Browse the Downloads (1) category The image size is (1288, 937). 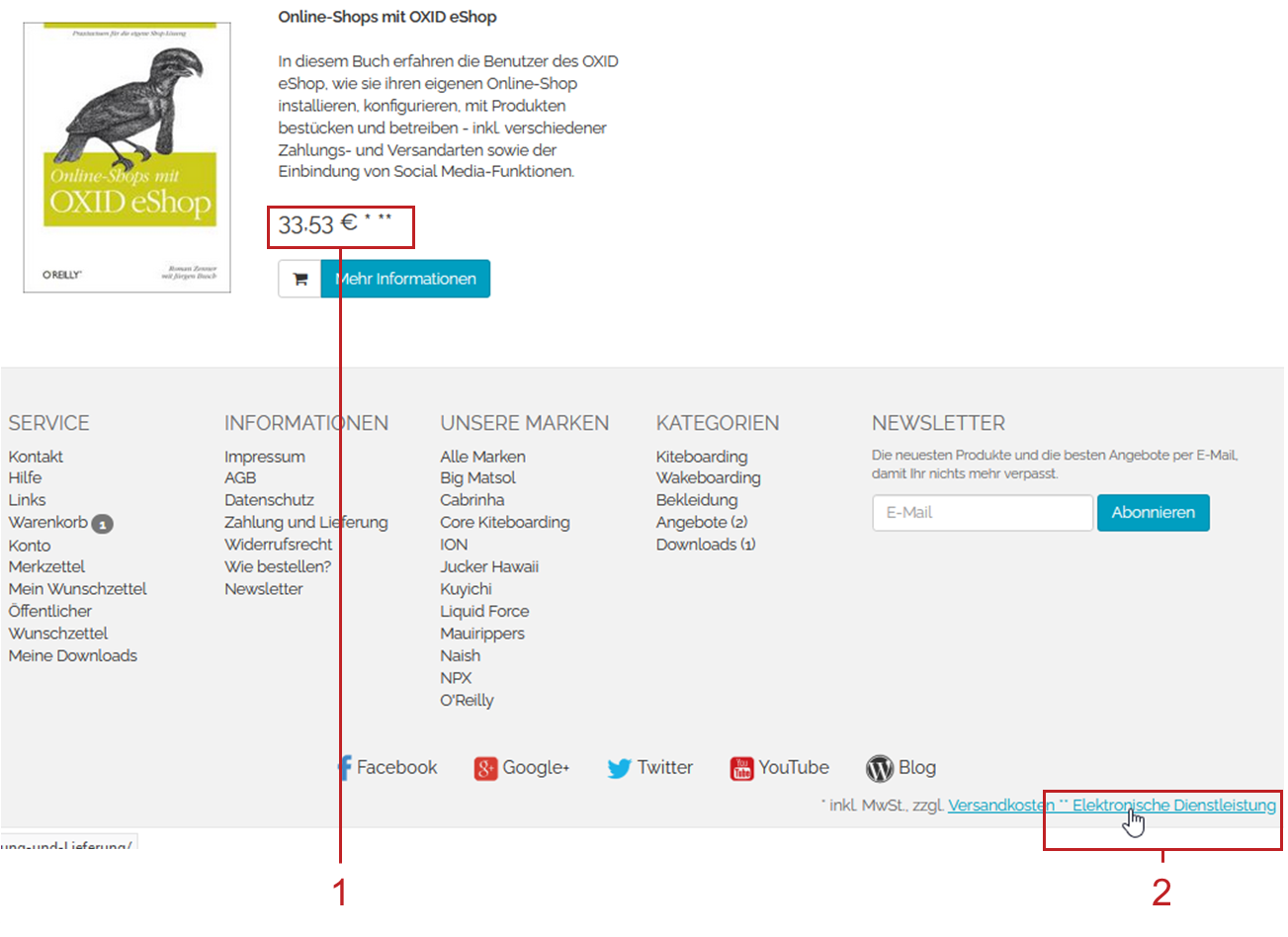[x=706, y=545]
